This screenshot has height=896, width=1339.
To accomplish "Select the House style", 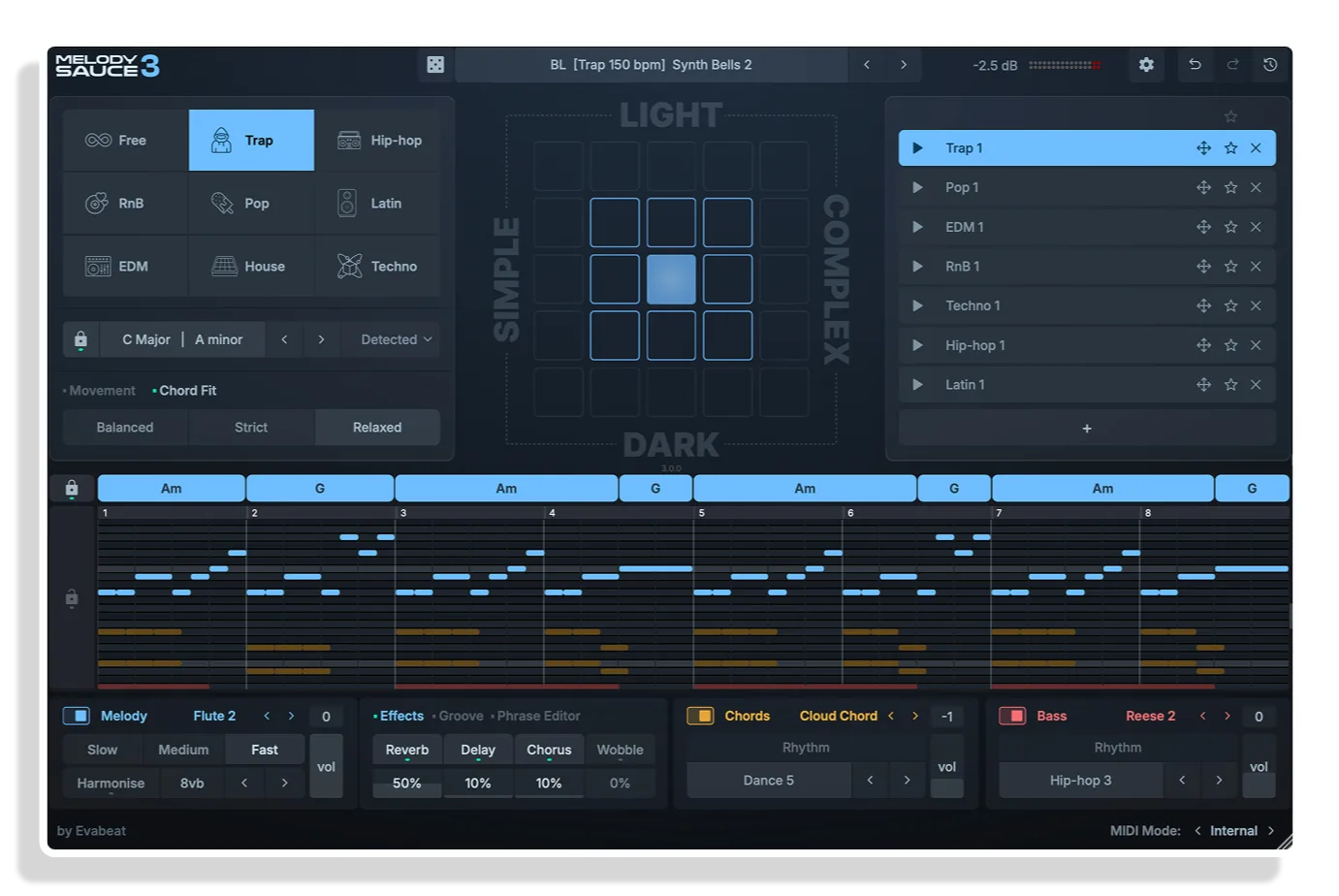I will pos(251,267).
